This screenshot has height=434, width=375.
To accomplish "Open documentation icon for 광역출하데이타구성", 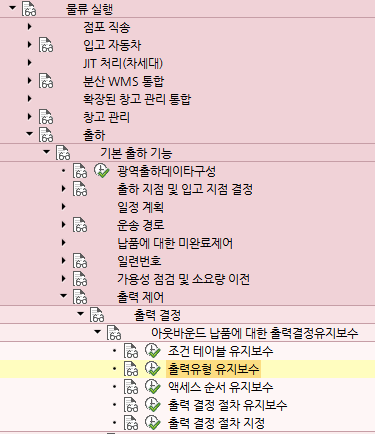I will point(80,171).
